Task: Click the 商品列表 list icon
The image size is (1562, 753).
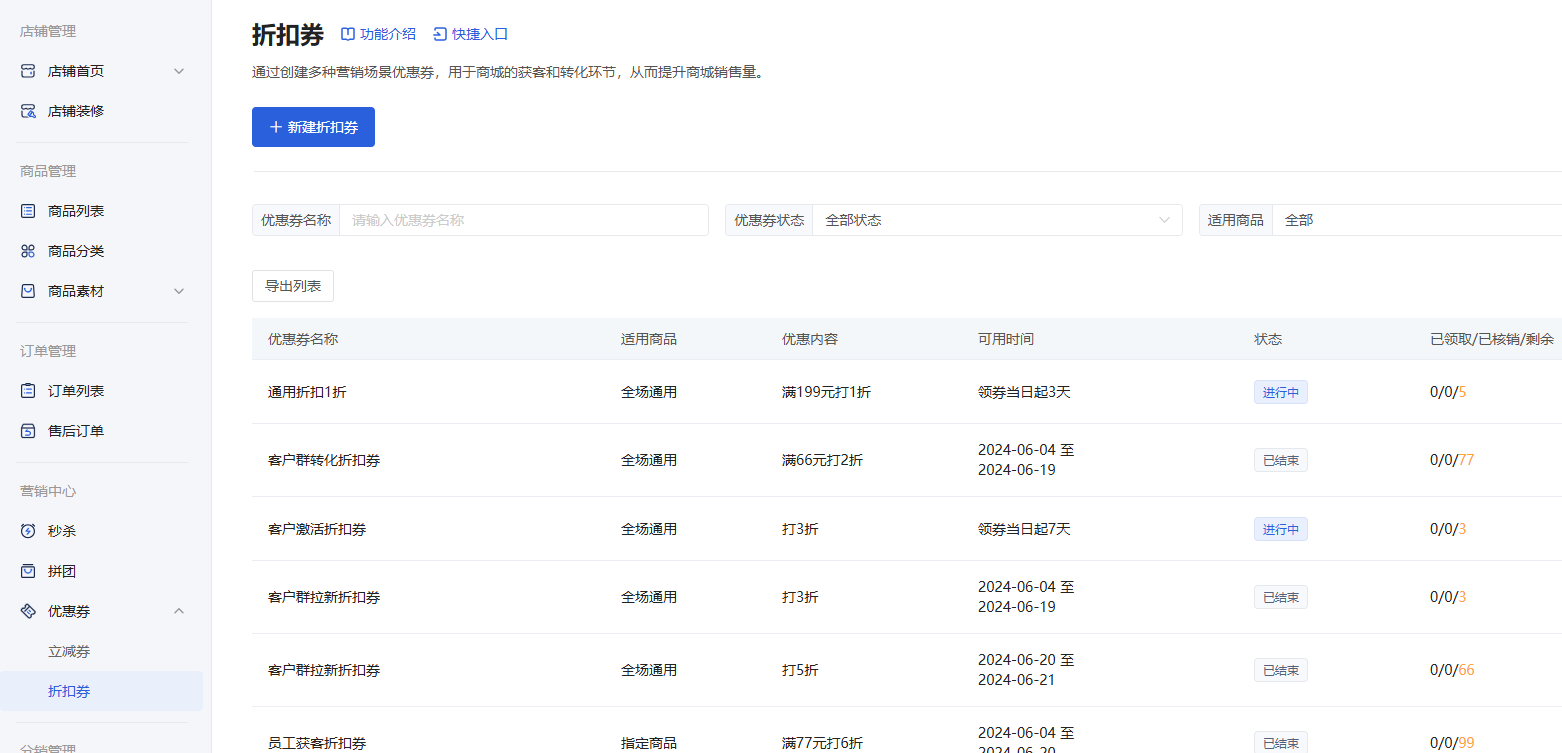Action: [28, 211]
